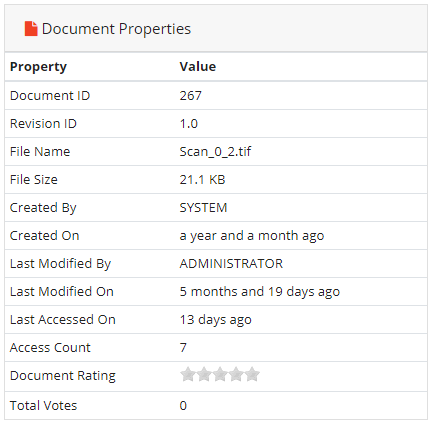This screenshot has height=433, width=433.
Task: Click the Created By label
Action: pos(43,208)
